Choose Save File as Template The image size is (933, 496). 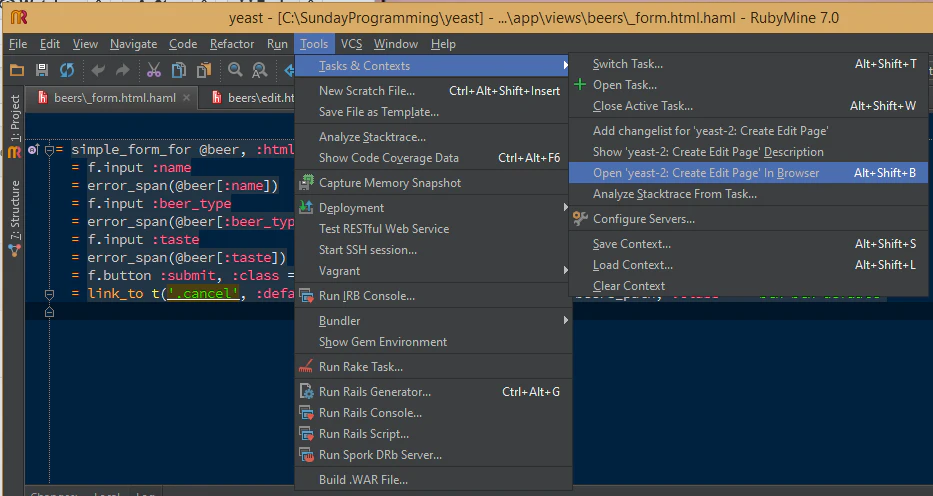pyautogui.click(x=433, y=112)
